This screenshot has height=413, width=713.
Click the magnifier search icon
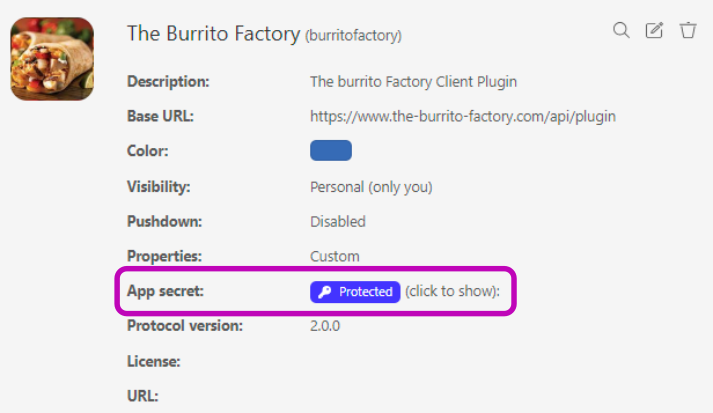621,30
